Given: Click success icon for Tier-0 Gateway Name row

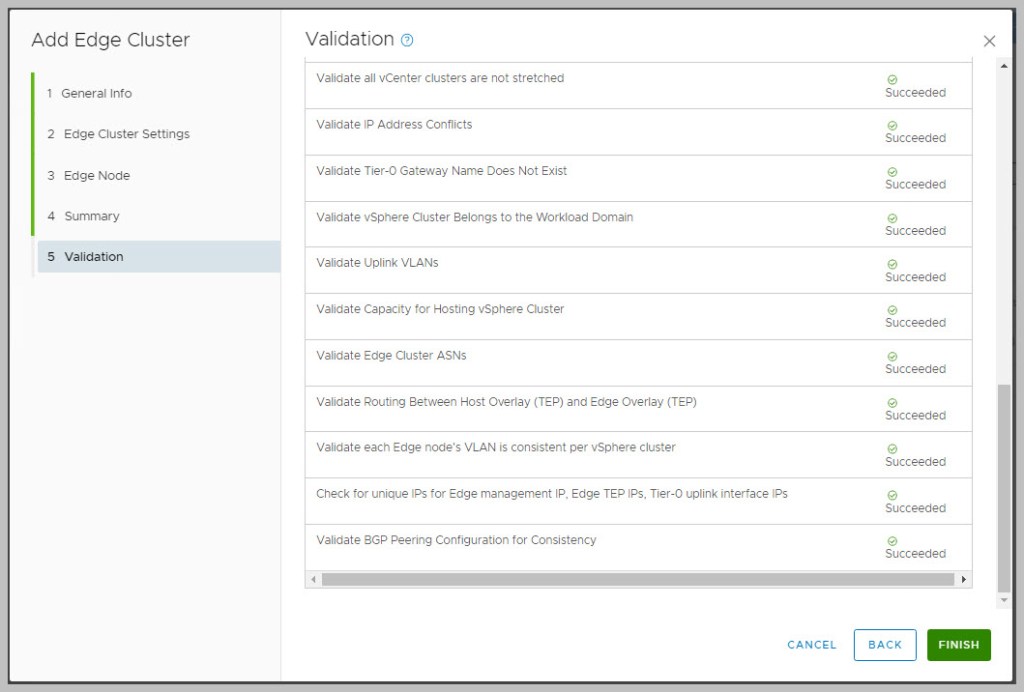Looking at the screenshot, I should tap(892, 172).
